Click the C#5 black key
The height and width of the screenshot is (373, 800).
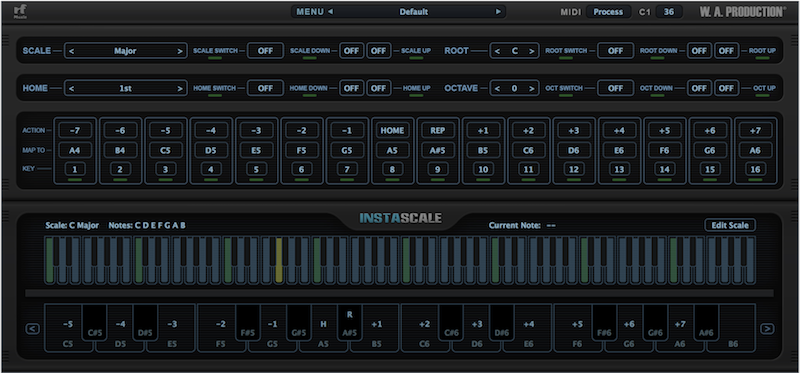point(94,323)
